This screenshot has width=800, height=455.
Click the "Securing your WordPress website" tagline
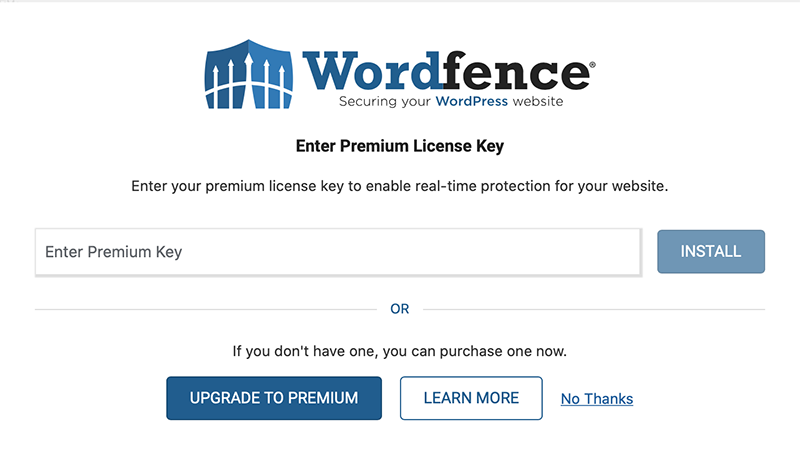[451, 102]
